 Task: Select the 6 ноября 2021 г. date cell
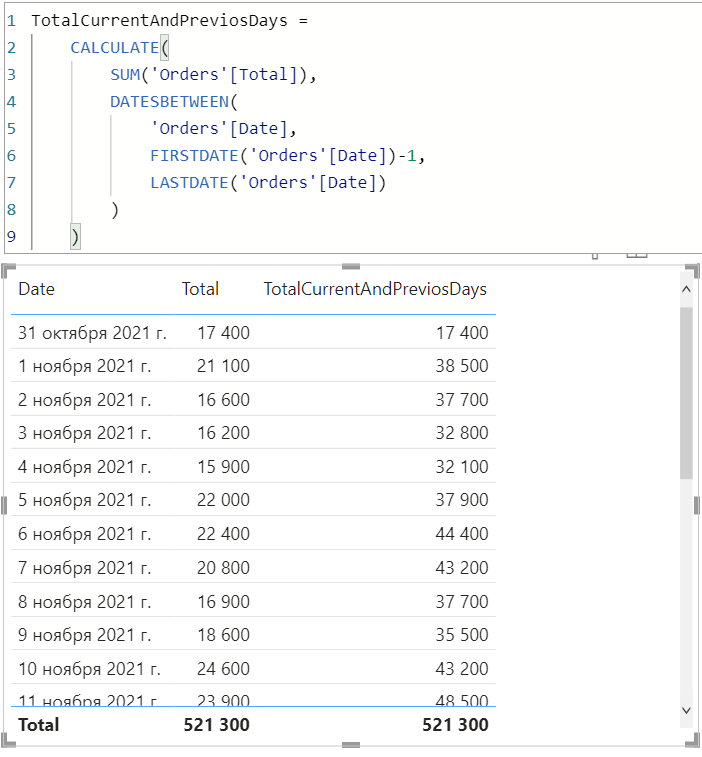coord(84,534)
